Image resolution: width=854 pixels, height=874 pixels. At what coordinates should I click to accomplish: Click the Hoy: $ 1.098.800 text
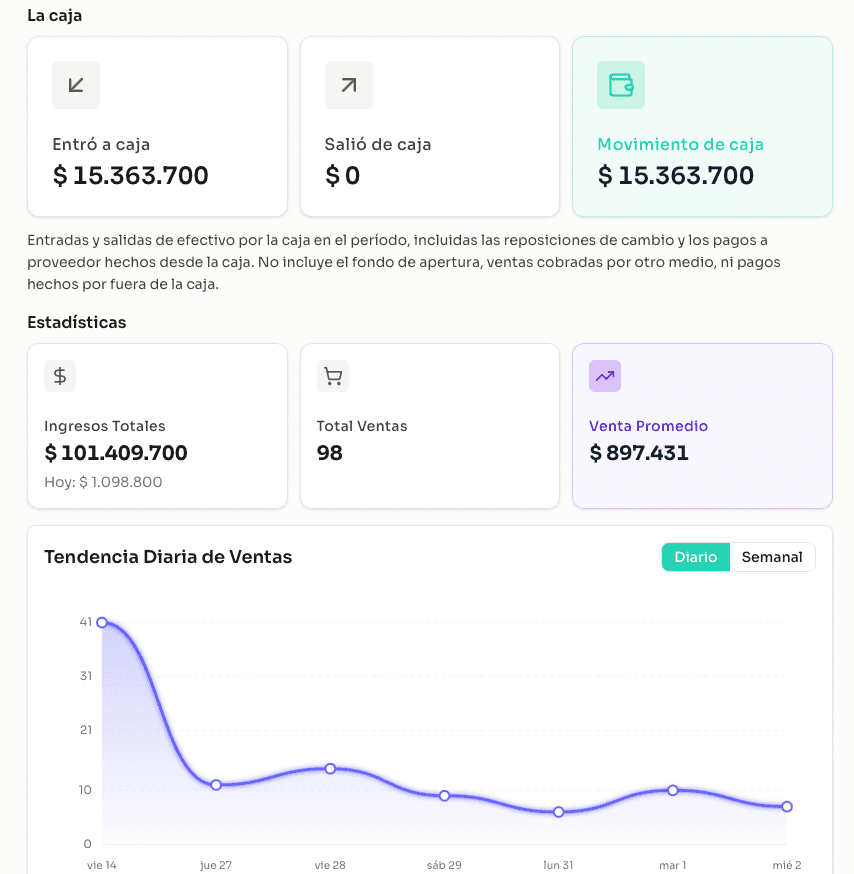point(103,482)
